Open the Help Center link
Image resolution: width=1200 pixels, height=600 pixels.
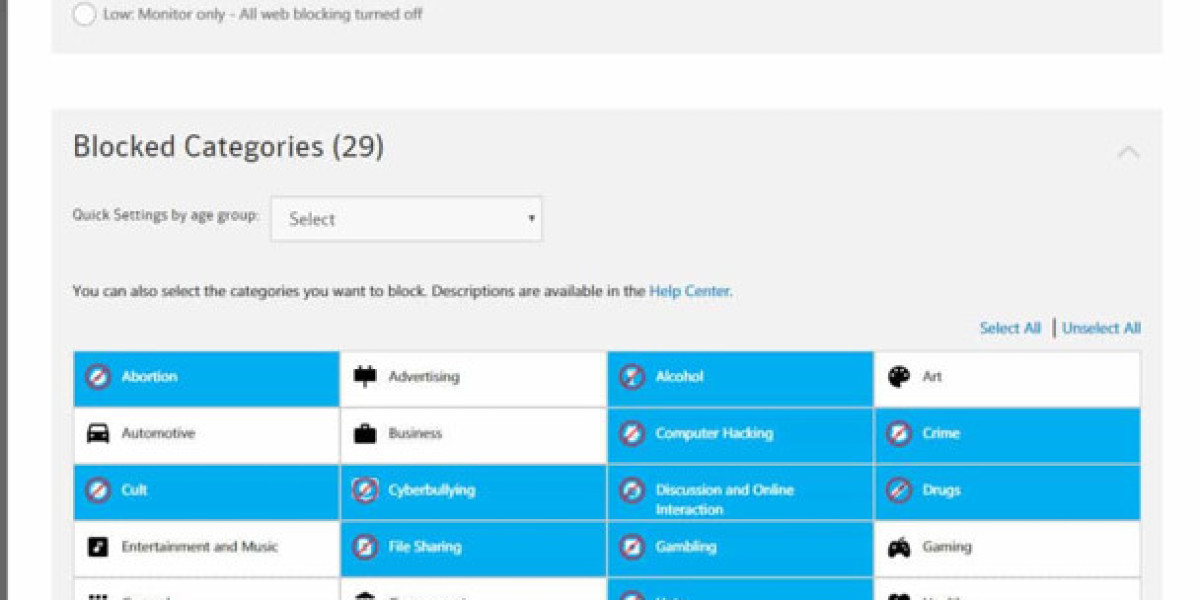(x=689, y=292)
